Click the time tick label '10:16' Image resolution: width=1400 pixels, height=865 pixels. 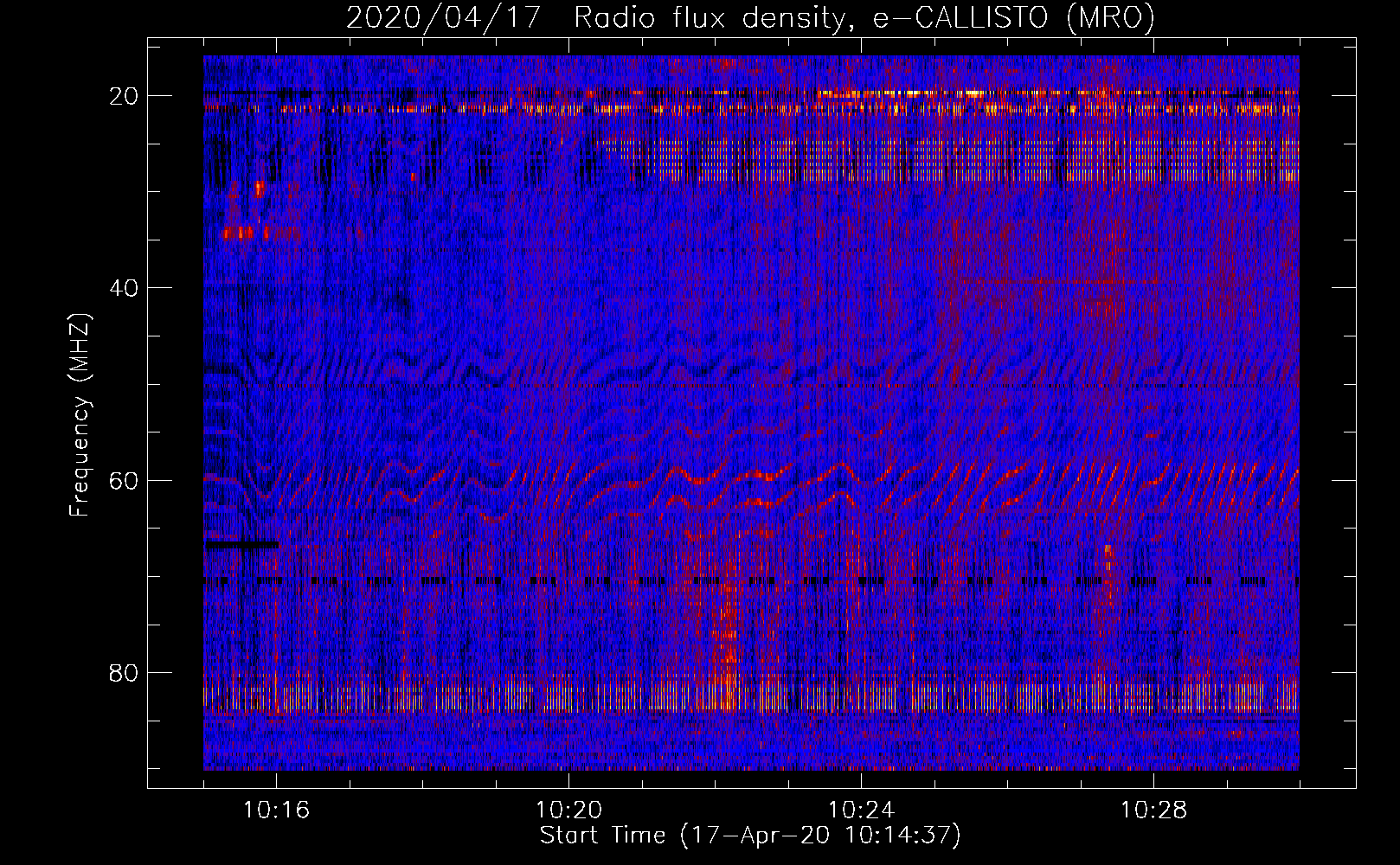pos(276,810)
